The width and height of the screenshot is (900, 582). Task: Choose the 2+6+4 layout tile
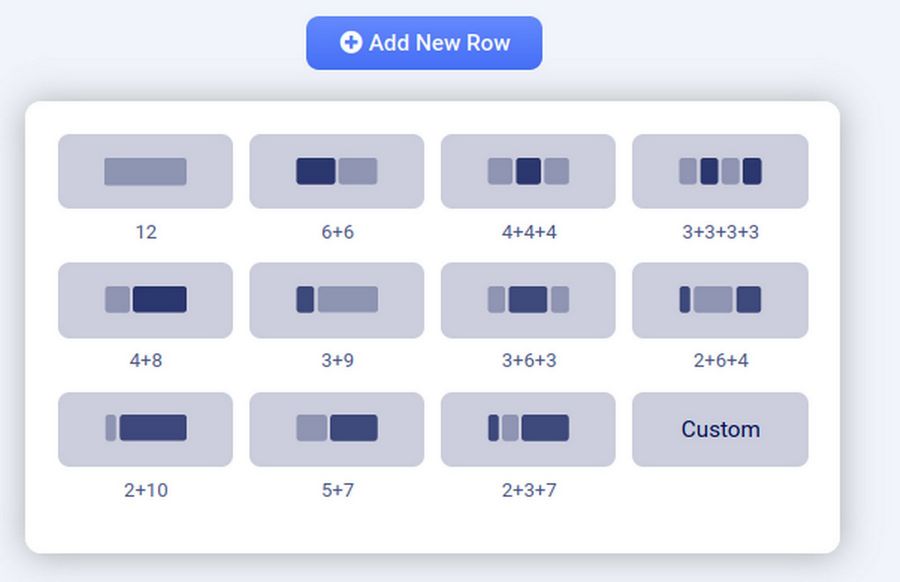(x=720, y=300)
